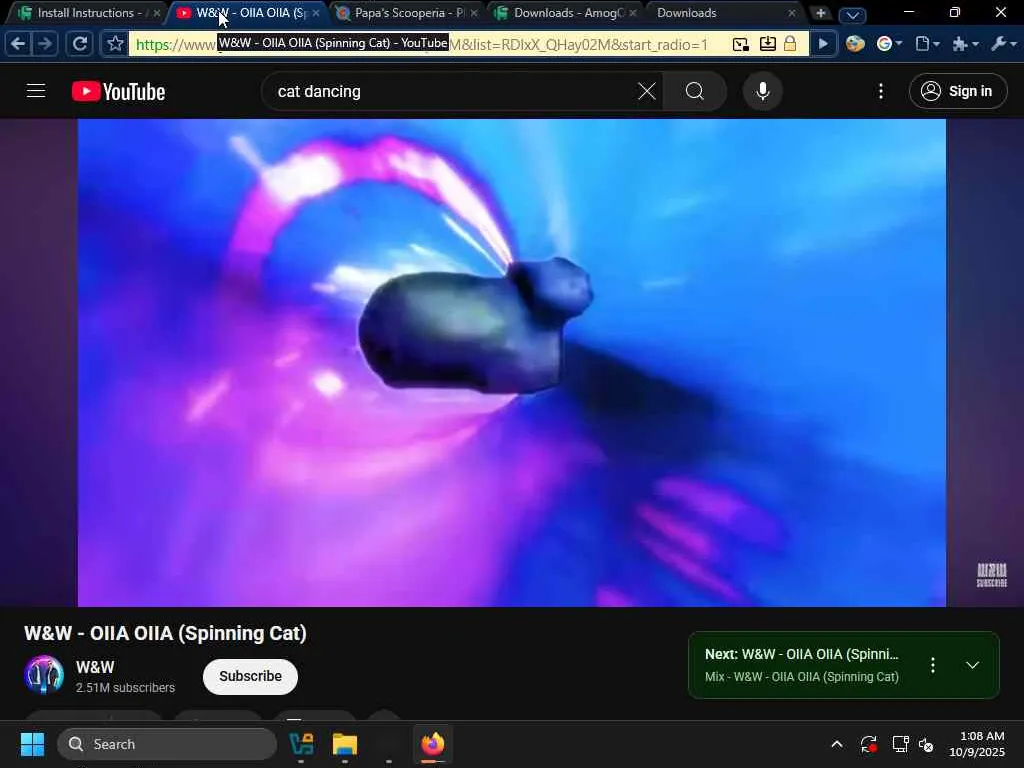Image resolution: width=1024 pixels, height=768 pixels.
Task: Open the Firefox-style browser on the taskbar
Action: [432, 744]
